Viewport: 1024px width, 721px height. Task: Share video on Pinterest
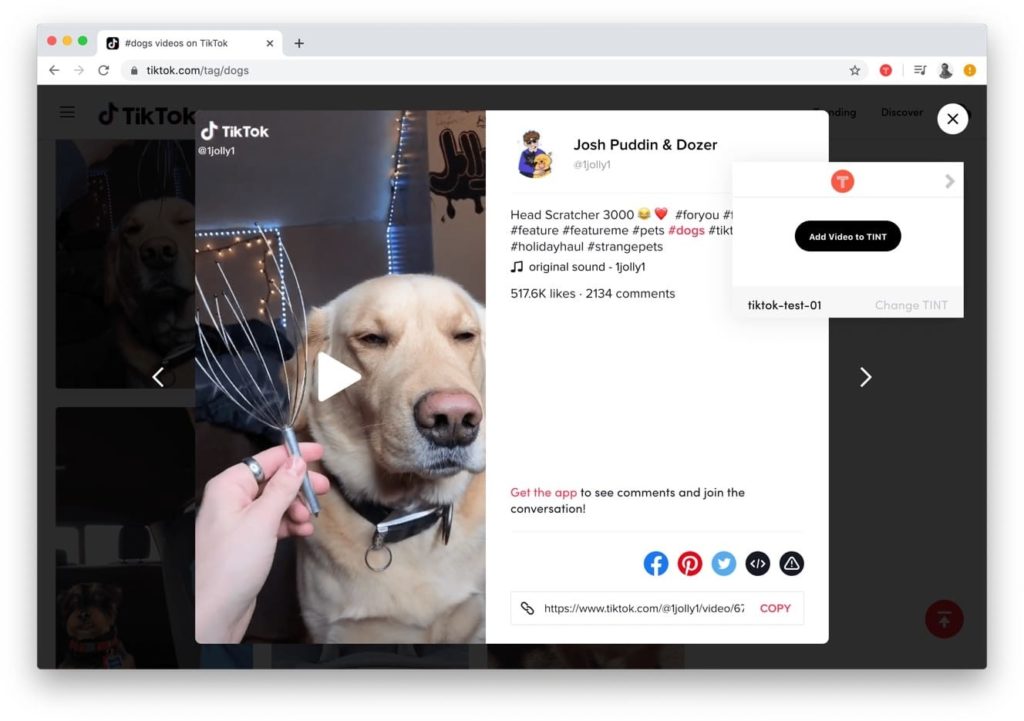690,564
